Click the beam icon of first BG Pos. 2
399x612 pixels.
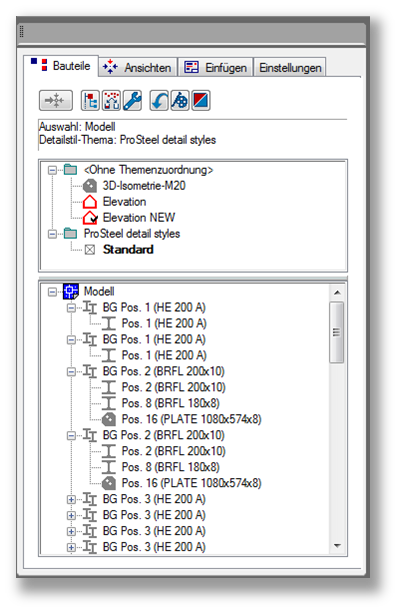(90, 371)
